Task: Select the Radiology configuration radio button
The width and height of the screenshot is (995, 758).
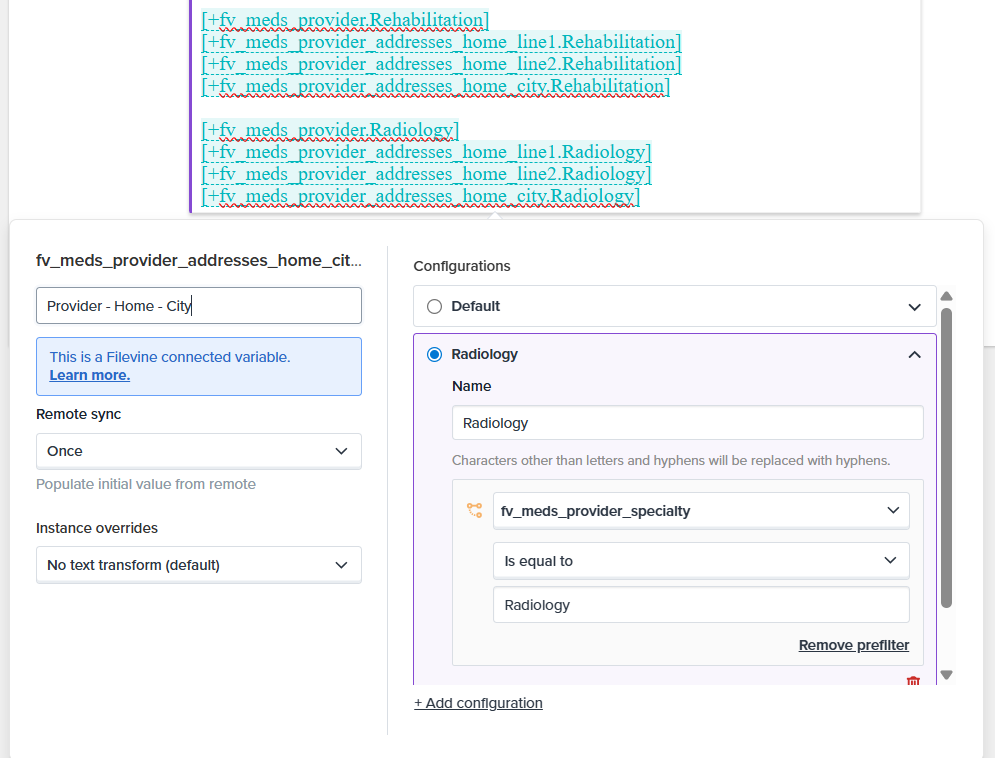Action: (x=434, y=354)
